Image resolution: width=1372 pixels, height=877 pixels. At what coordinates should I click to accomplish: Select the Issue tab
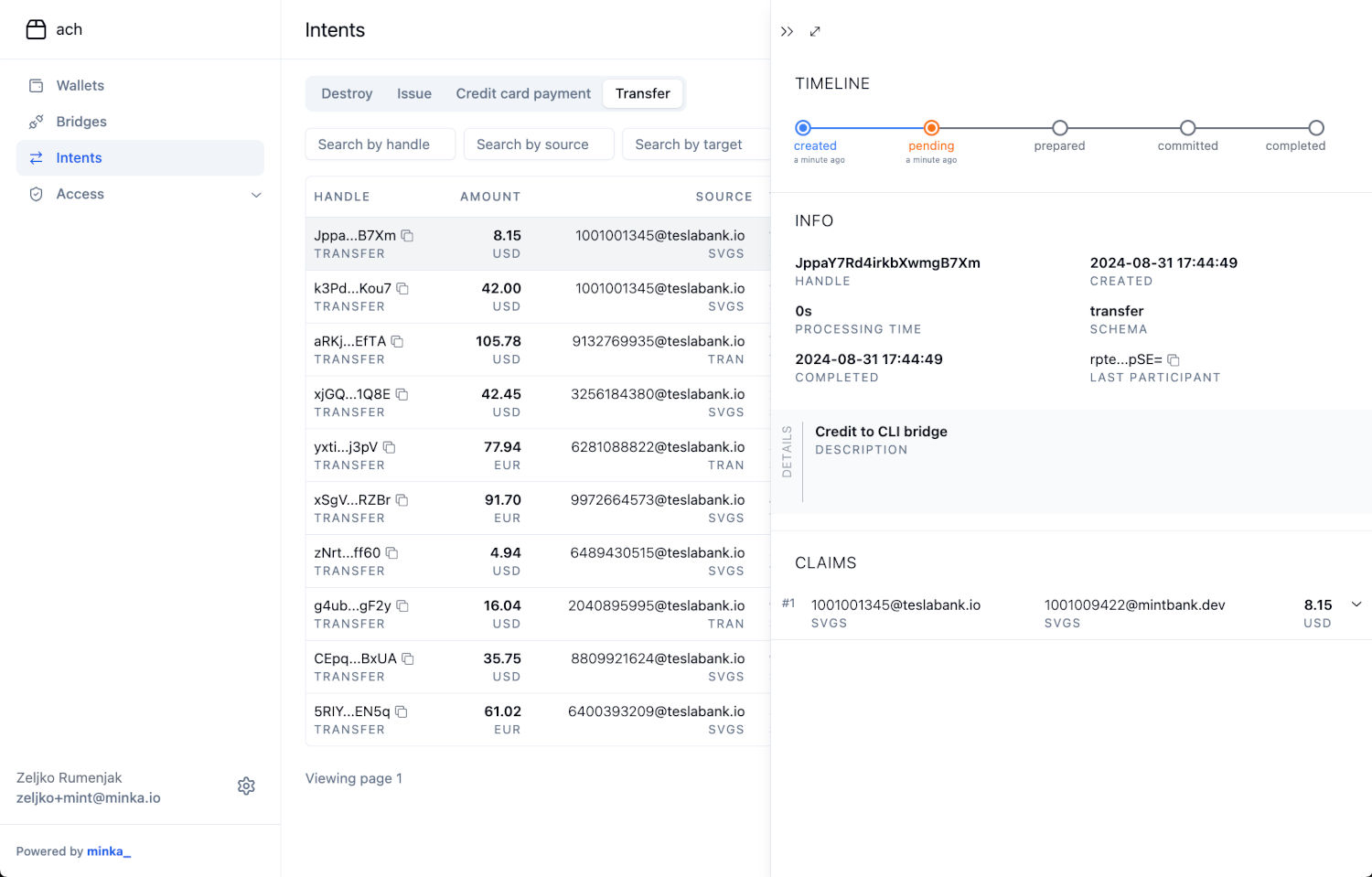[413, 93]
